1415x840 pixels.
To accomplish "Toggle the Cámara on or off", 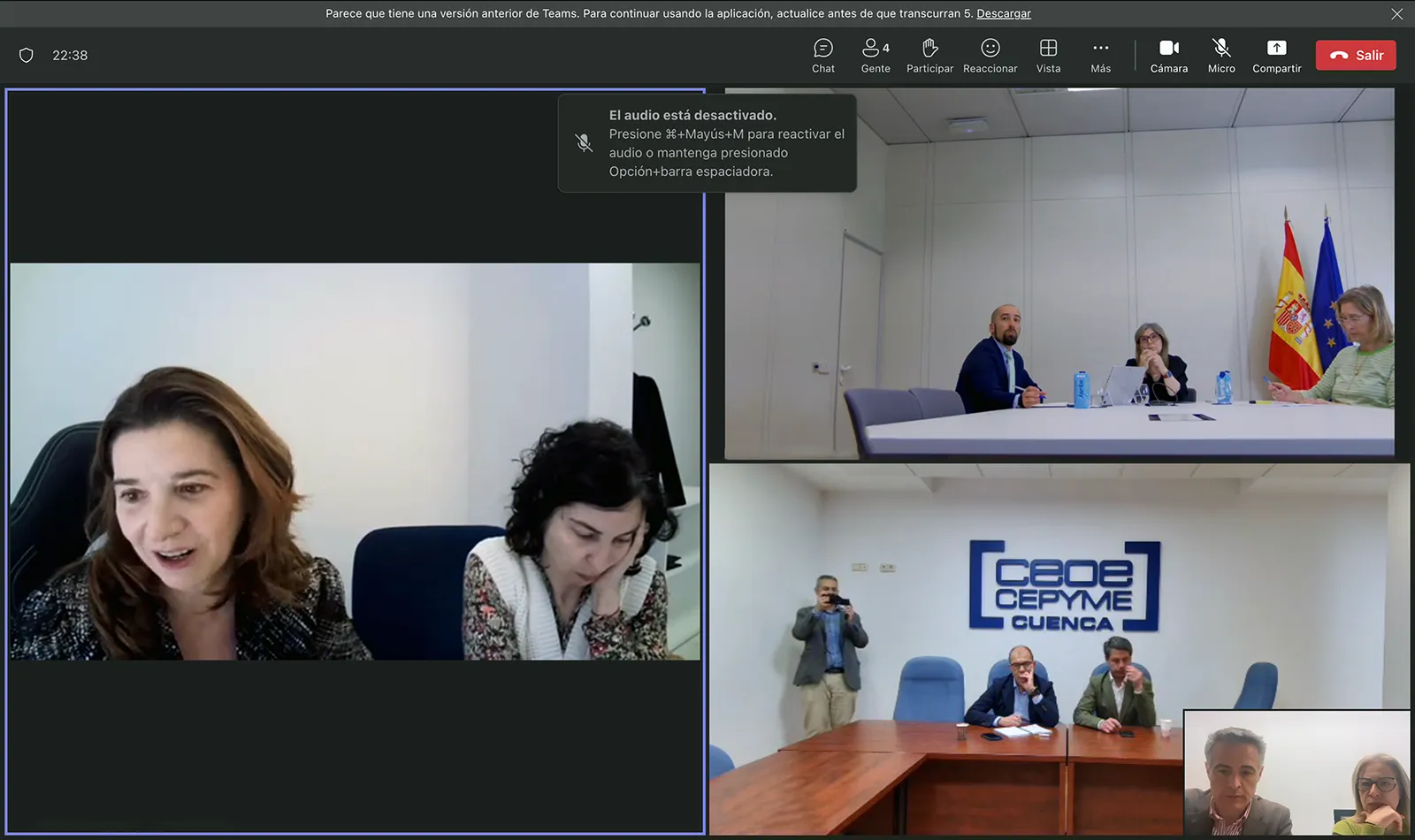I will (x=1168, y=56).
